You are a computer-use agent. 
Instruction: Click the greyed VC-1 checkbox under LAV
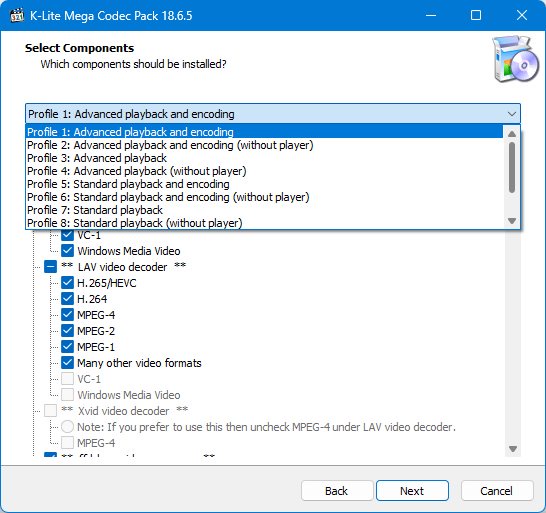coord(67,379)
